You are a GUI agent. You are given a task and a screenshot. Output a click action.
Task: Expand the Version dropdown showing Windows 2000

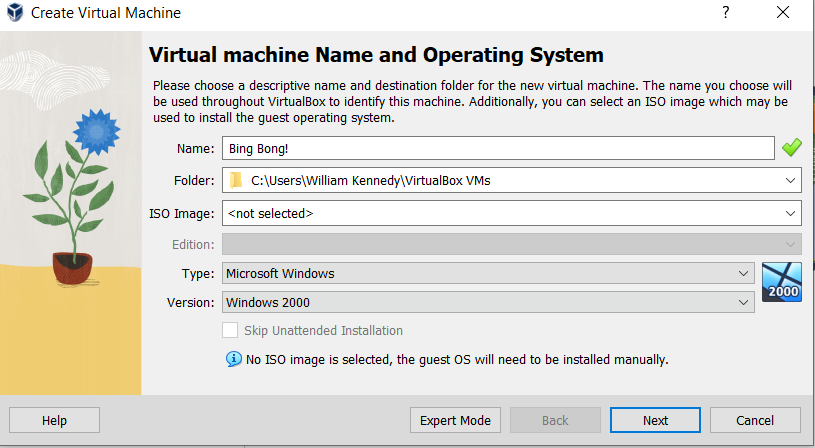point(487,302)
